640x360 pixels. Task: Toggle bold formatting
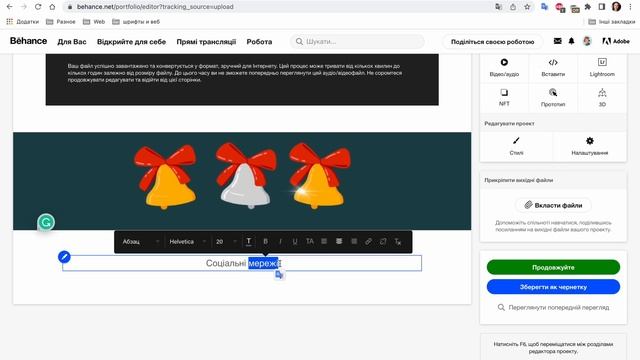[265, 242]
